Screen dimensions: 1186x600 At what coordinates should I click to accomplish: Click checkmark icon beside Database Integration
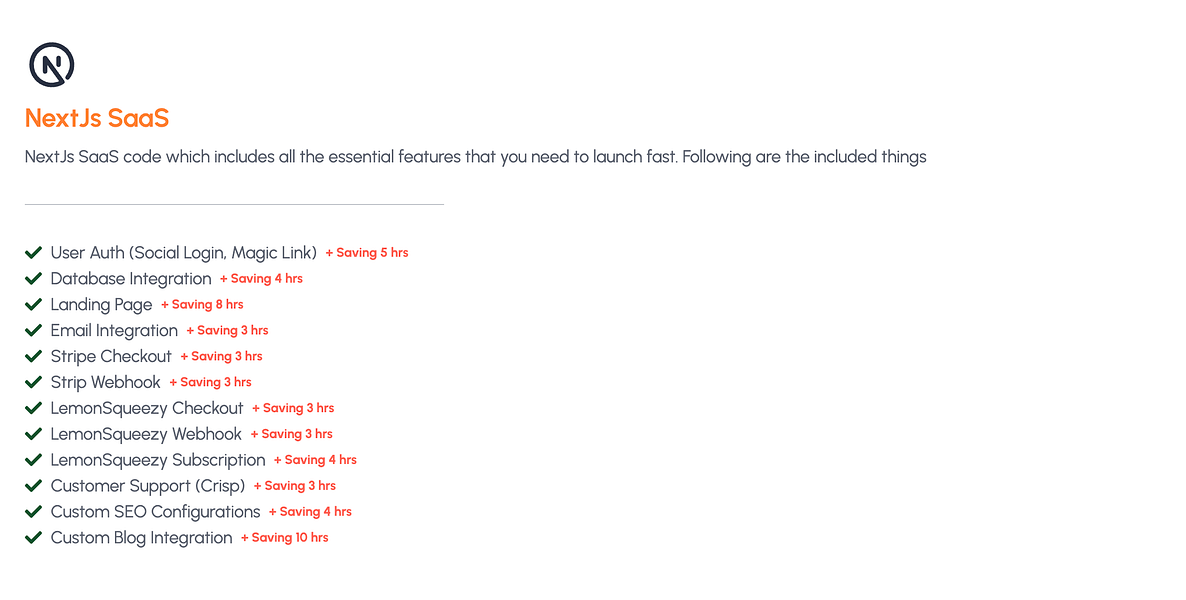[x=33, y=278]
